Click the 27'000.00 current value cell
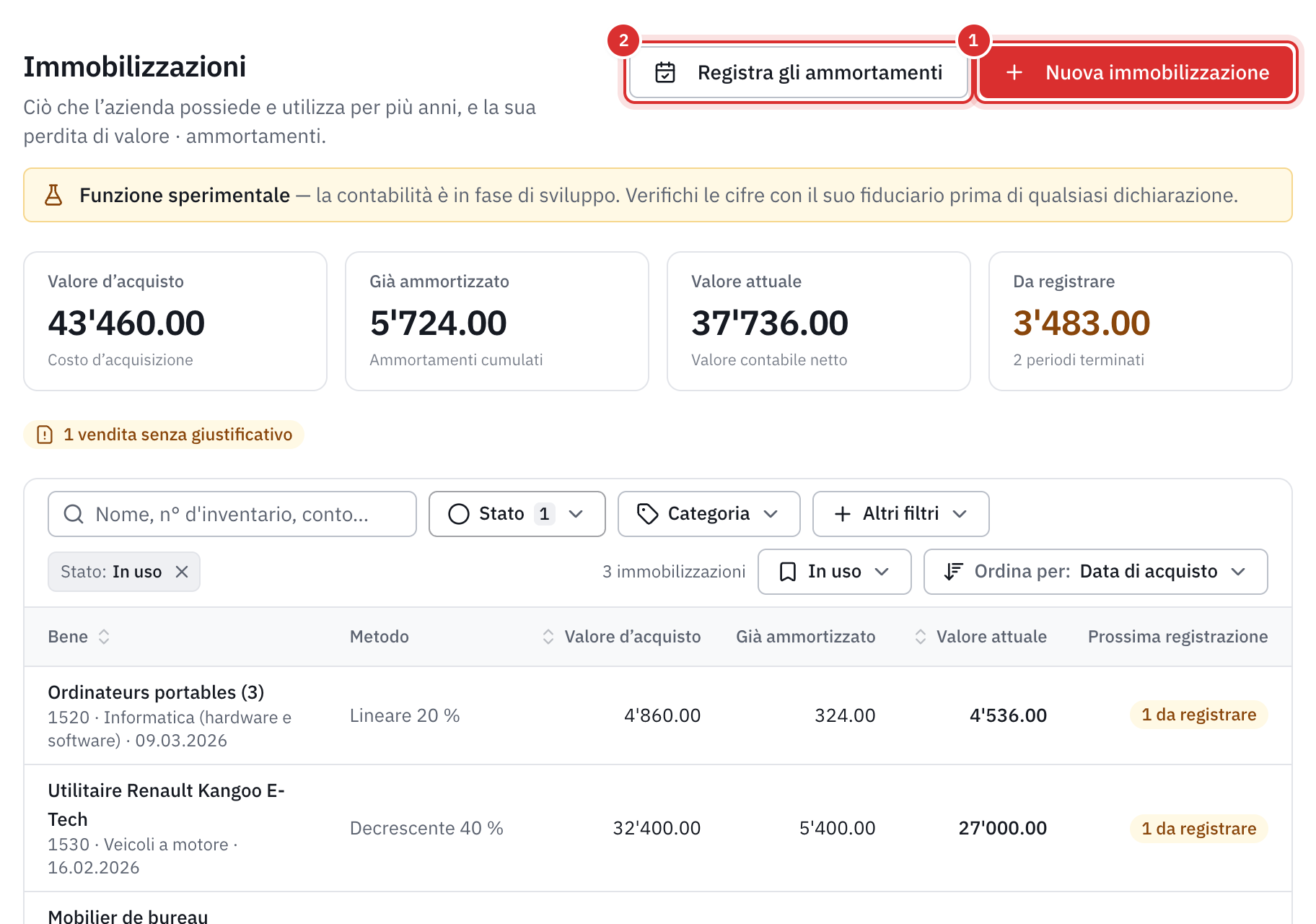 [1002, 828]
